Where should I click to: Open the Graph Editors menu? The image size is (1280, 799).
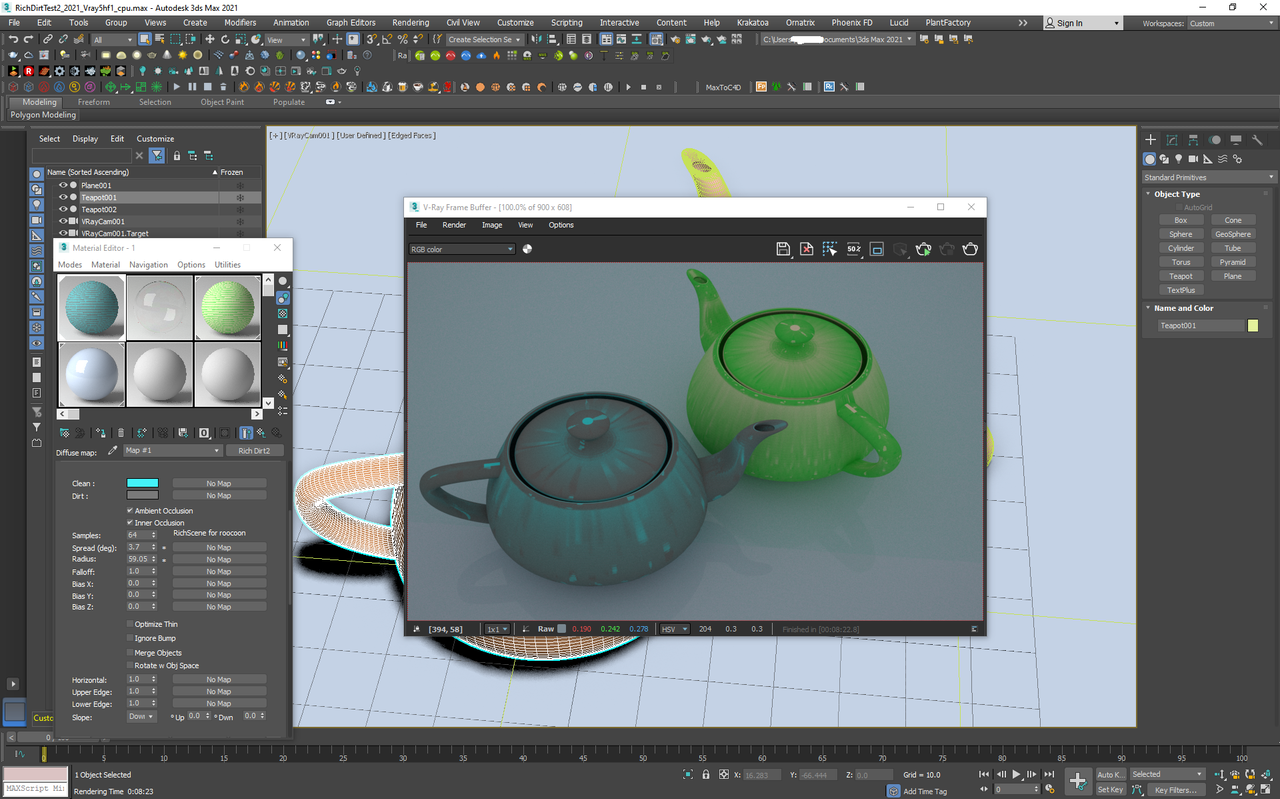(x=351, y=22)
